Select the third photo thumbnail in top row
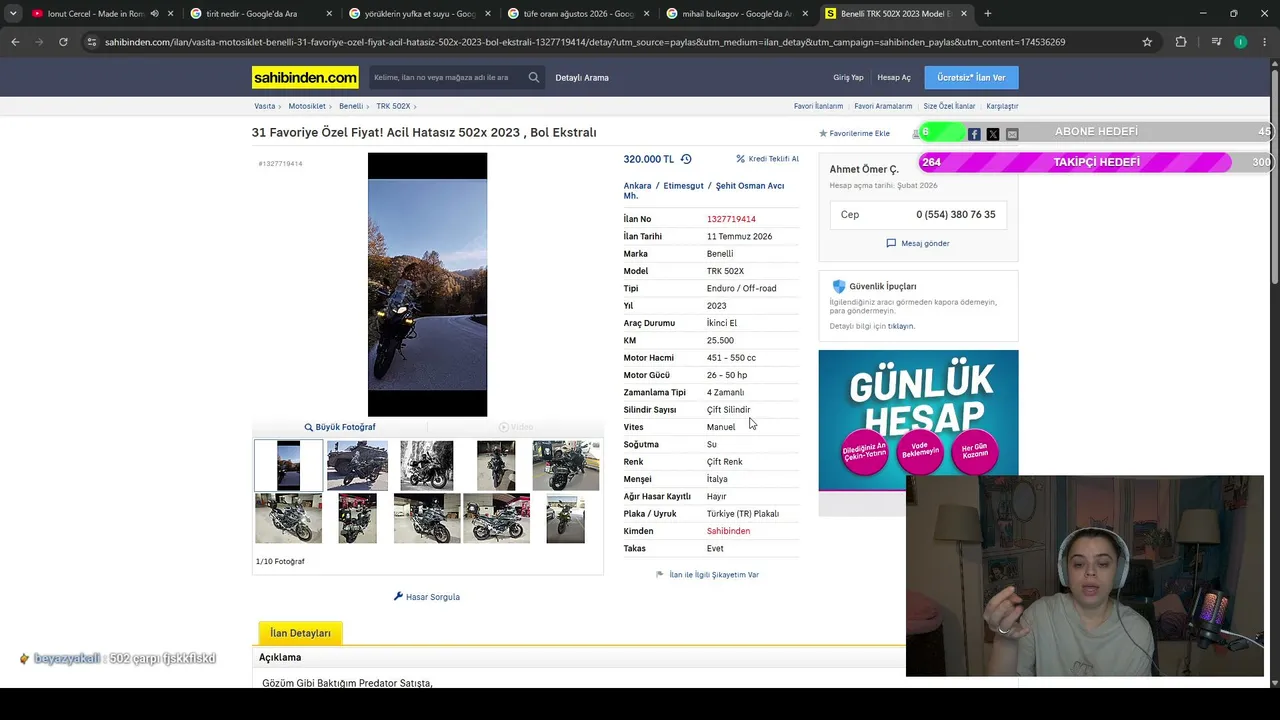 click(427, 465)
